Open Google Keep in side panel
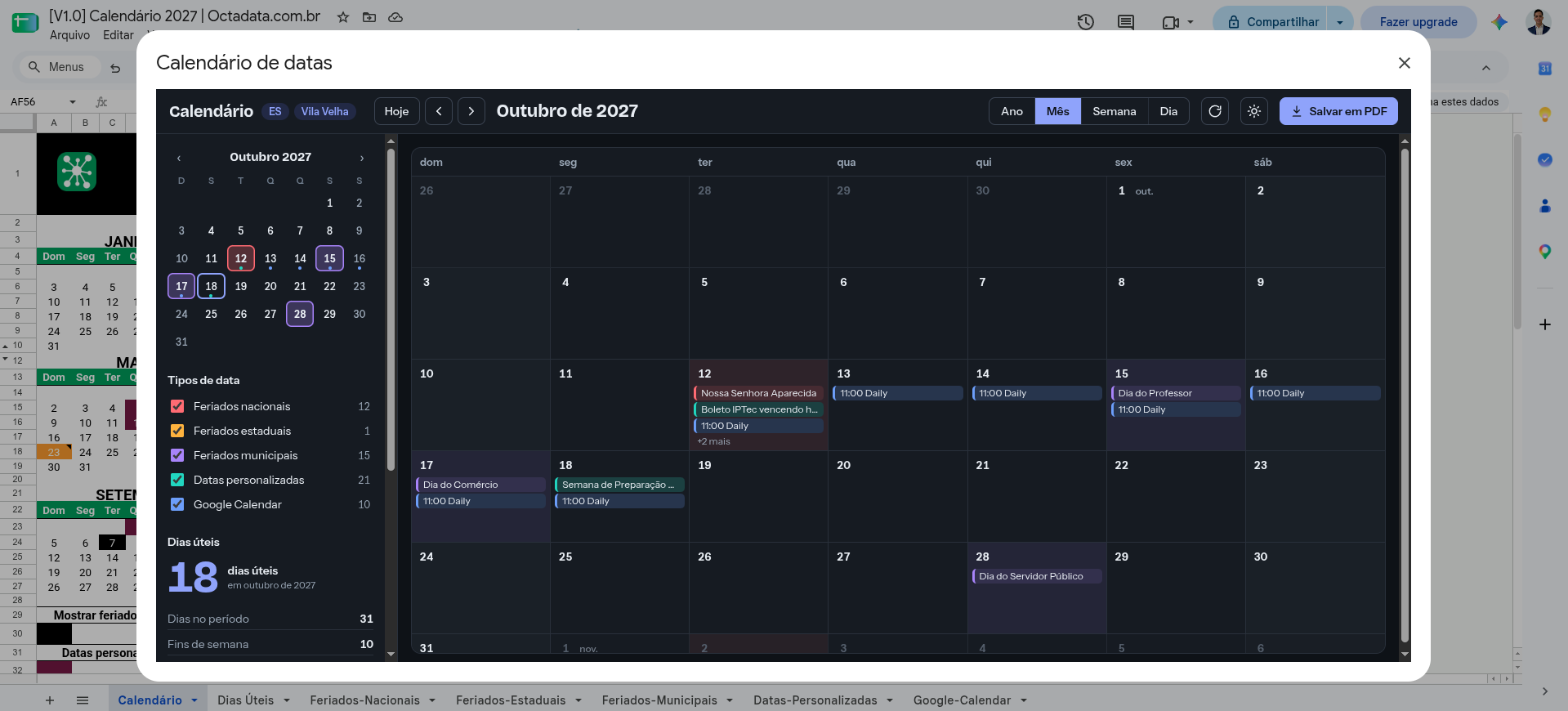 click(1544, 114)
